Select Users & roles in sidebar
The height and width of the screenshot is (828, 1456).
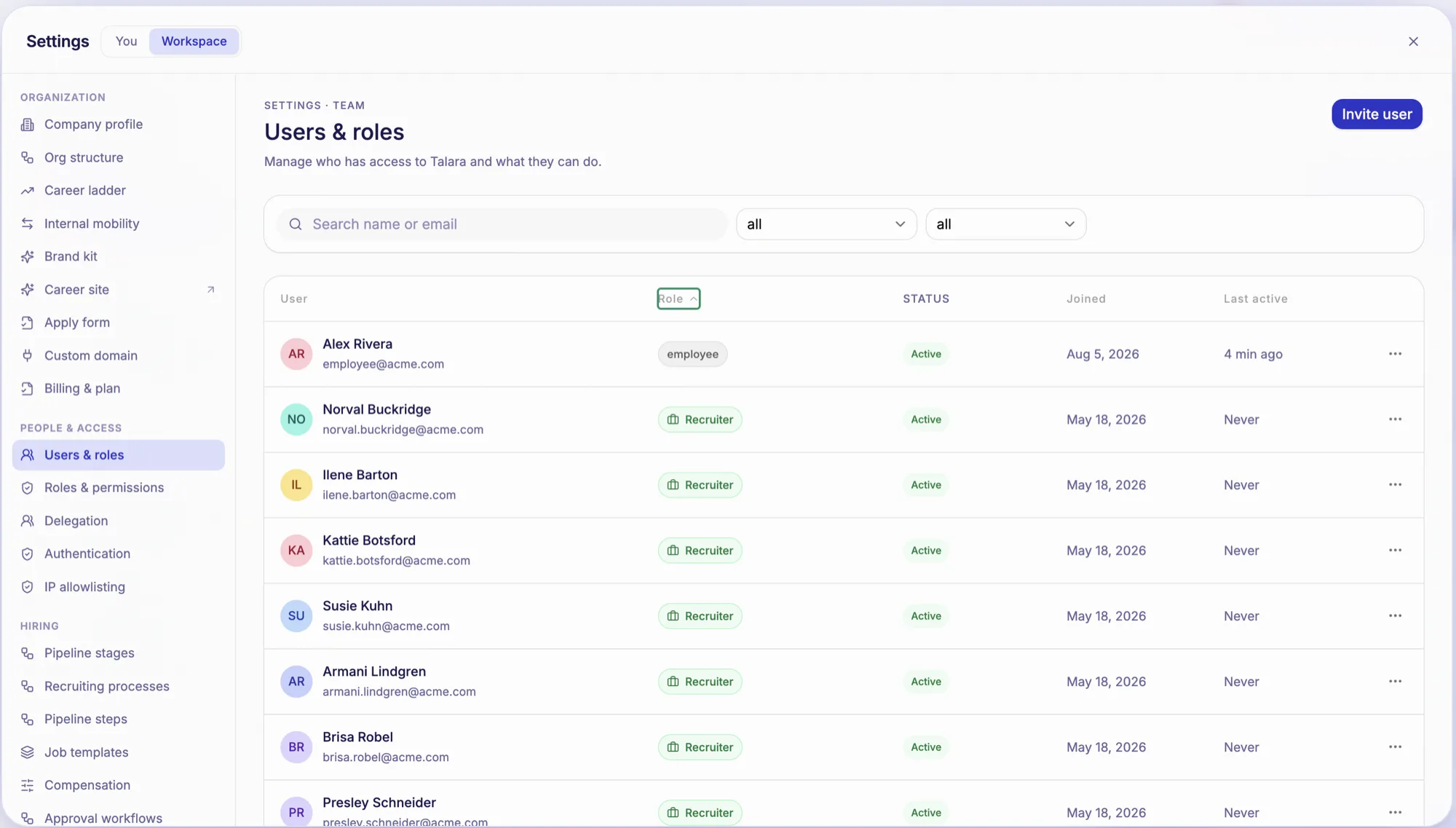[118, 455]
